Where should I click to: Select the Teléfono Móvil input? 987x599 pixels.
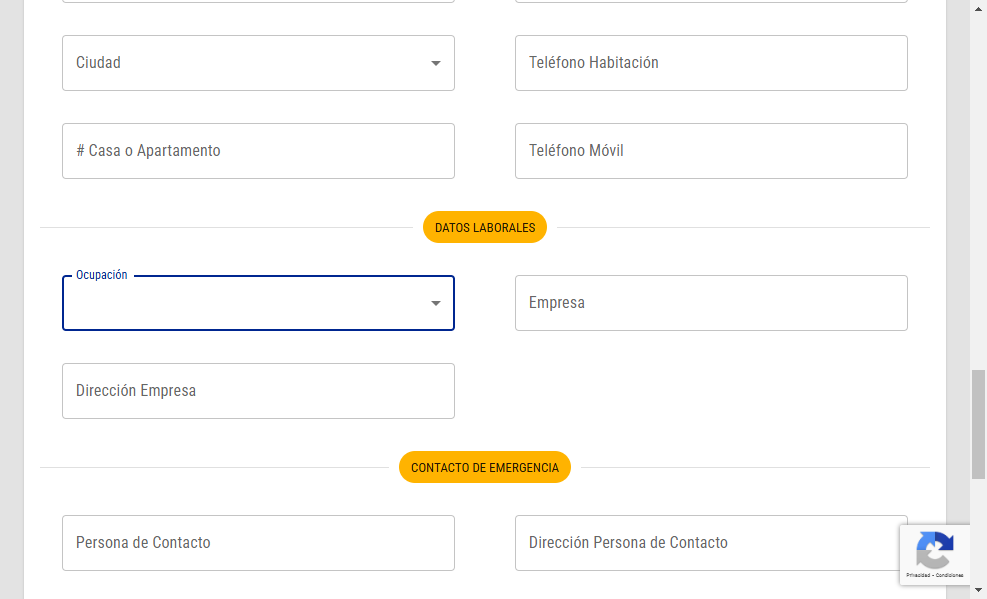[x=711, y=151]
